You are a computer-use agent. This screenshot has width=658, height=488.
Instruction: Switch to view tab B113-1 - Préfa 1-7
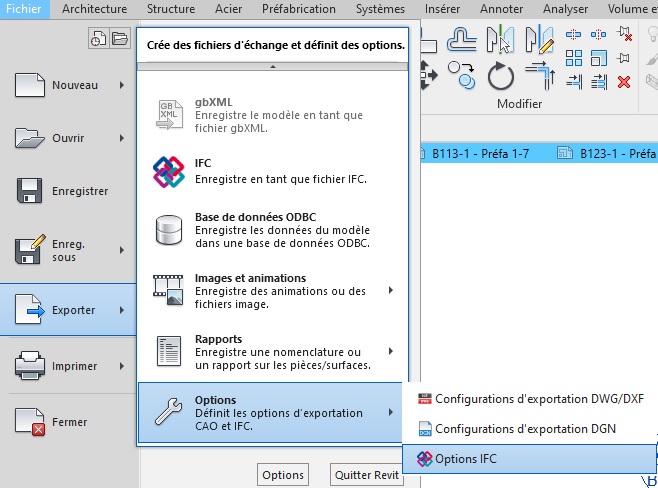point(480,154)
